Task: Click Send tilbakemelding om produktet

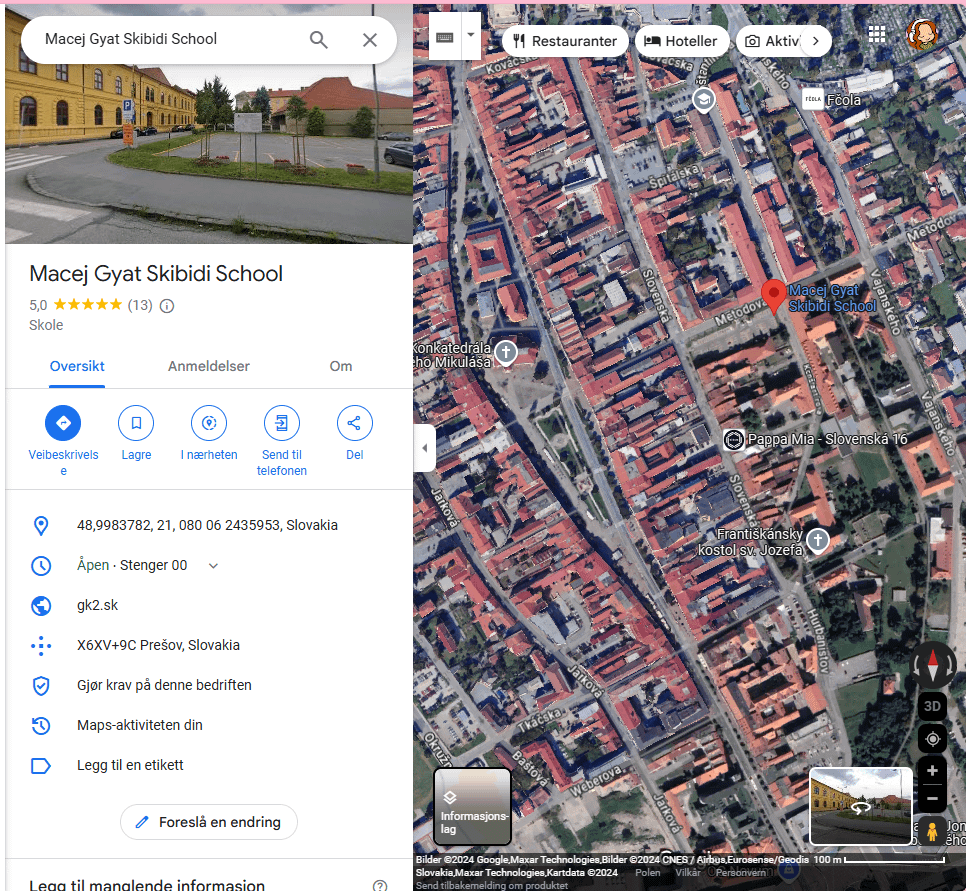Action: click(x=492, y=885)
